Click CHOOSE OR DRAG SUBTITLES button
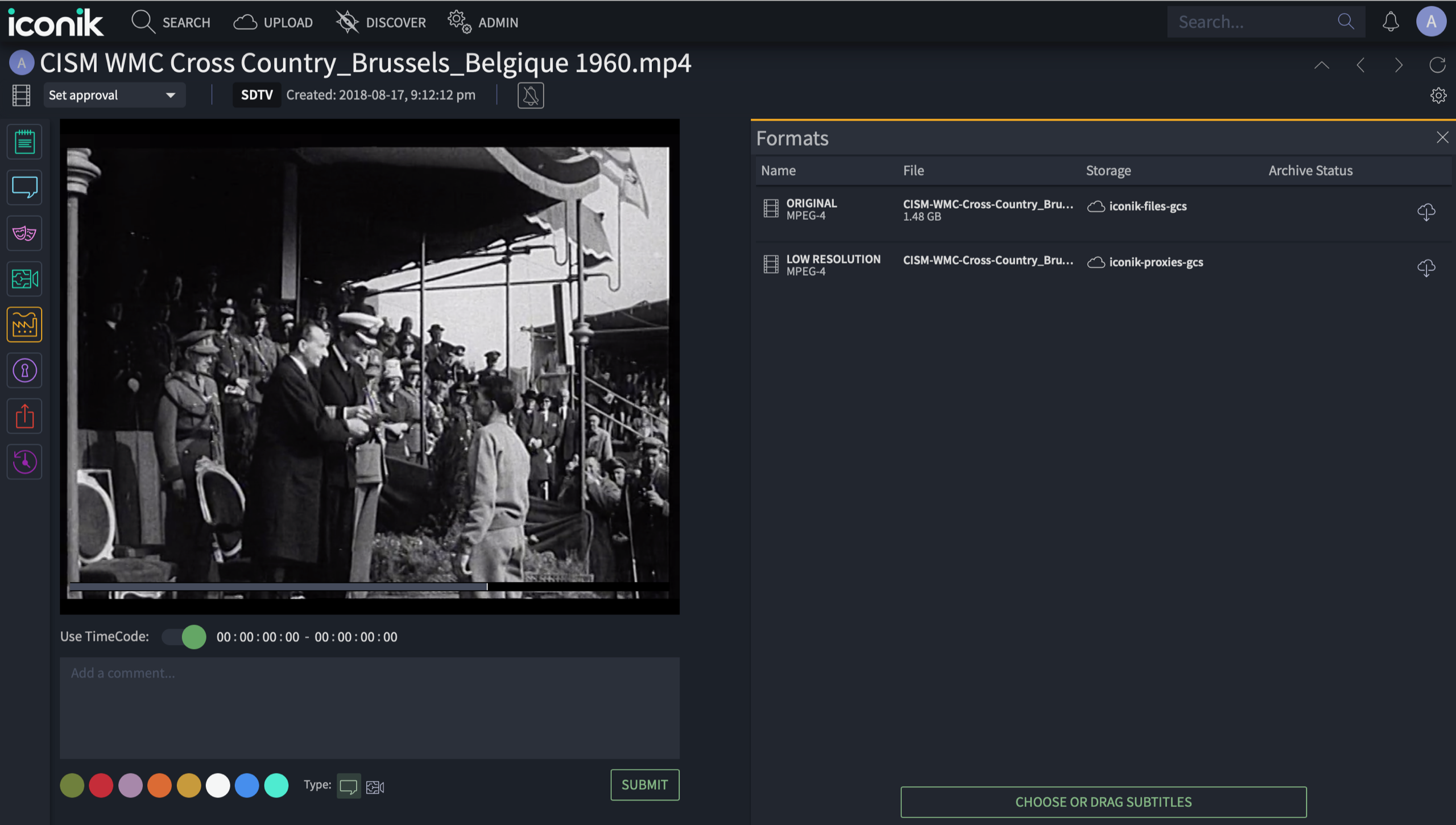The image size is (1456, 825). tap(1103, 802)
